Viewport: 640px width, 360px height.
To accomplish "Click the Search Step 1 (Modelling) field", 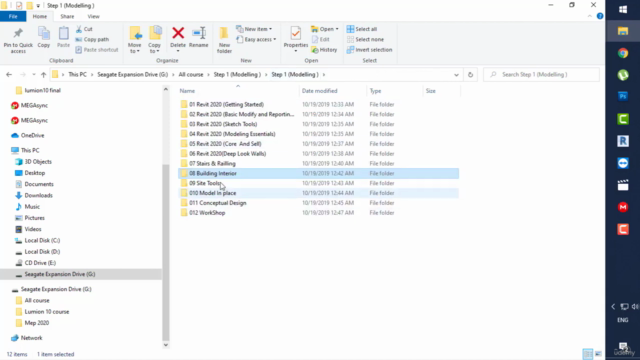I will [542, 75].
